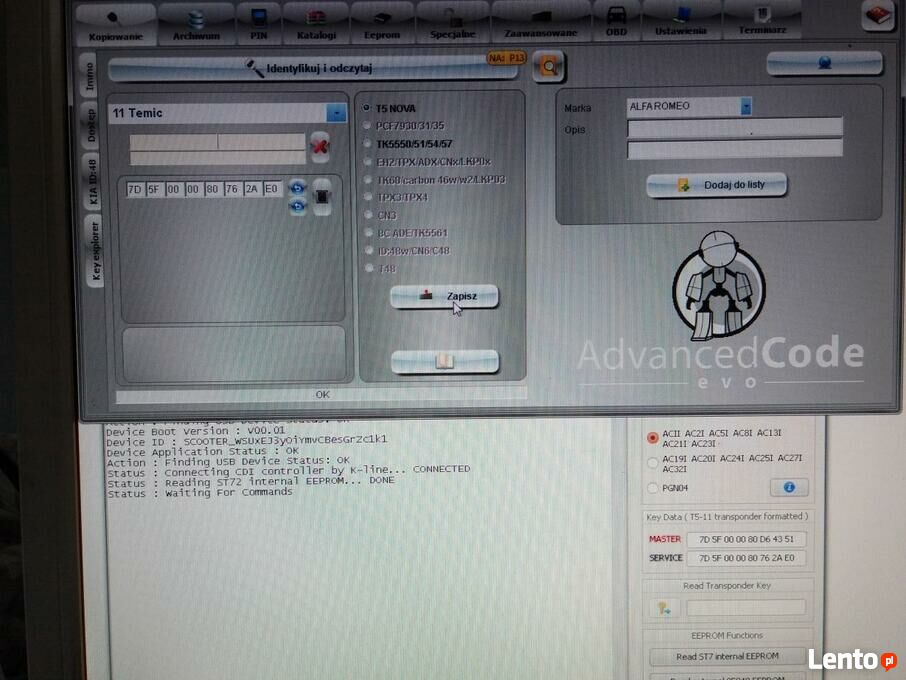Select the AC19I AC20I AC24I radio option
The height and width of the screenshot is (680, 906).
(653, 462)
